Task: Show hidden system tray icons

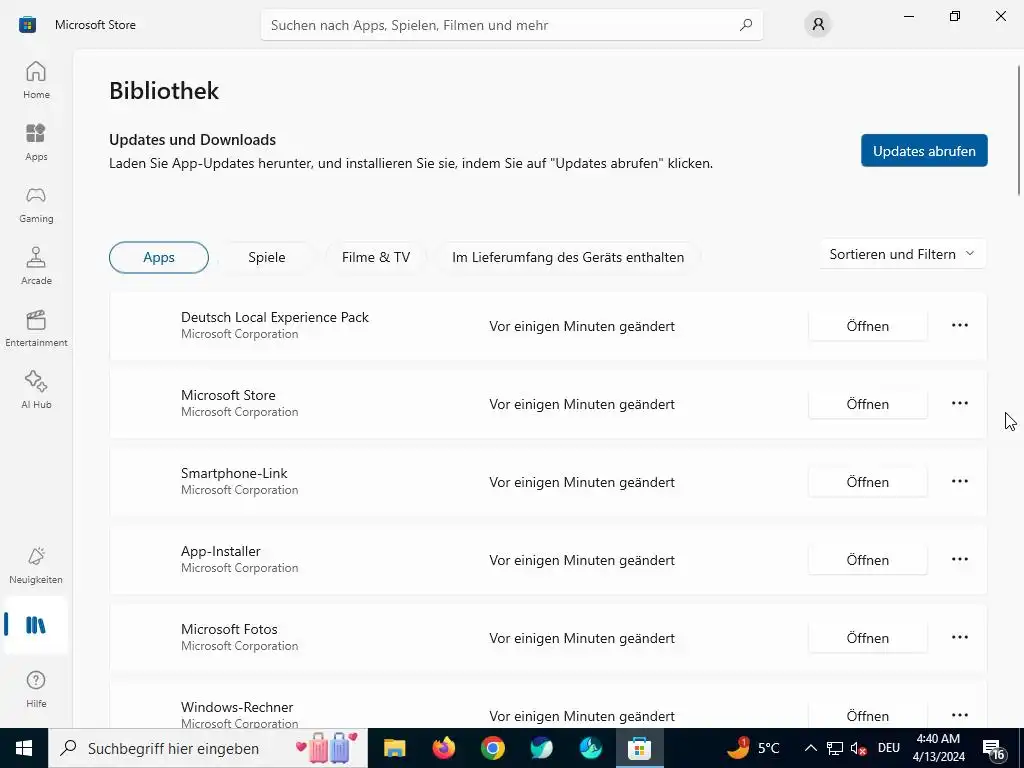Action: coord(810,748)
